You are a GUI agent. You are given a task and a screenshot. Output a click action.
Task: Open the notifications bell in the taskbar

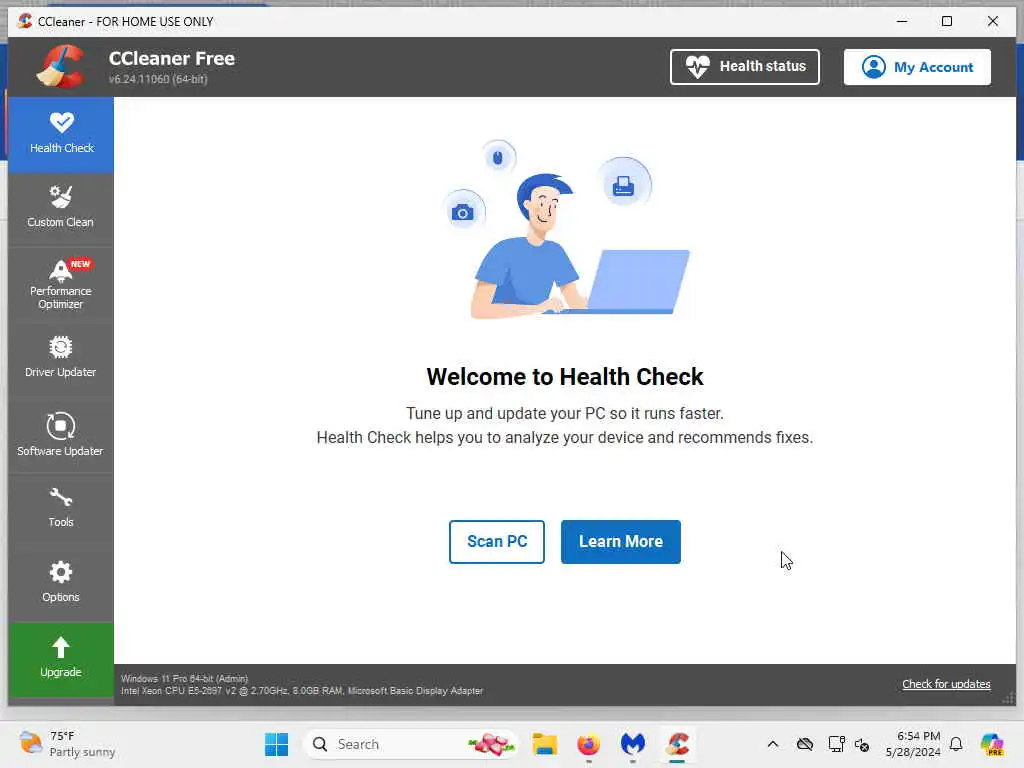[956, 744]
